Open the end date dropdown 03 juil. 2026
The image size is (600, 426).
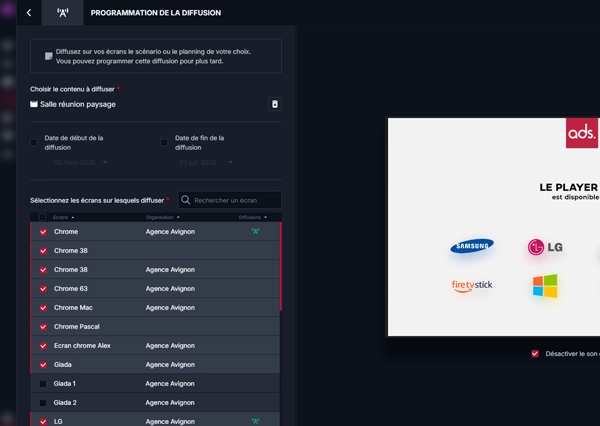point(206,162)
